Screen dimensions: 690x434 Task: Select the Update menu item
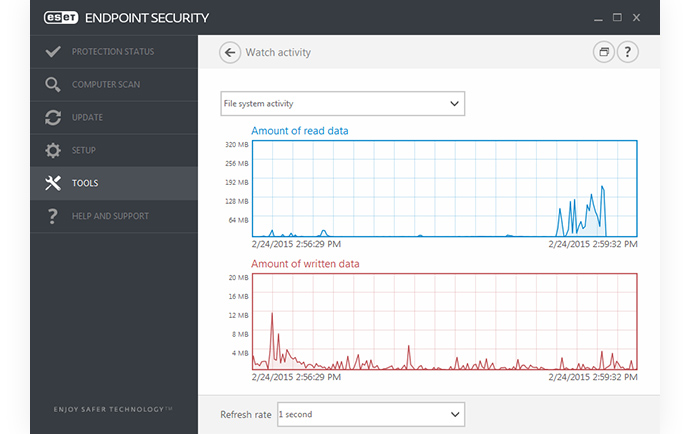point(114,118)
